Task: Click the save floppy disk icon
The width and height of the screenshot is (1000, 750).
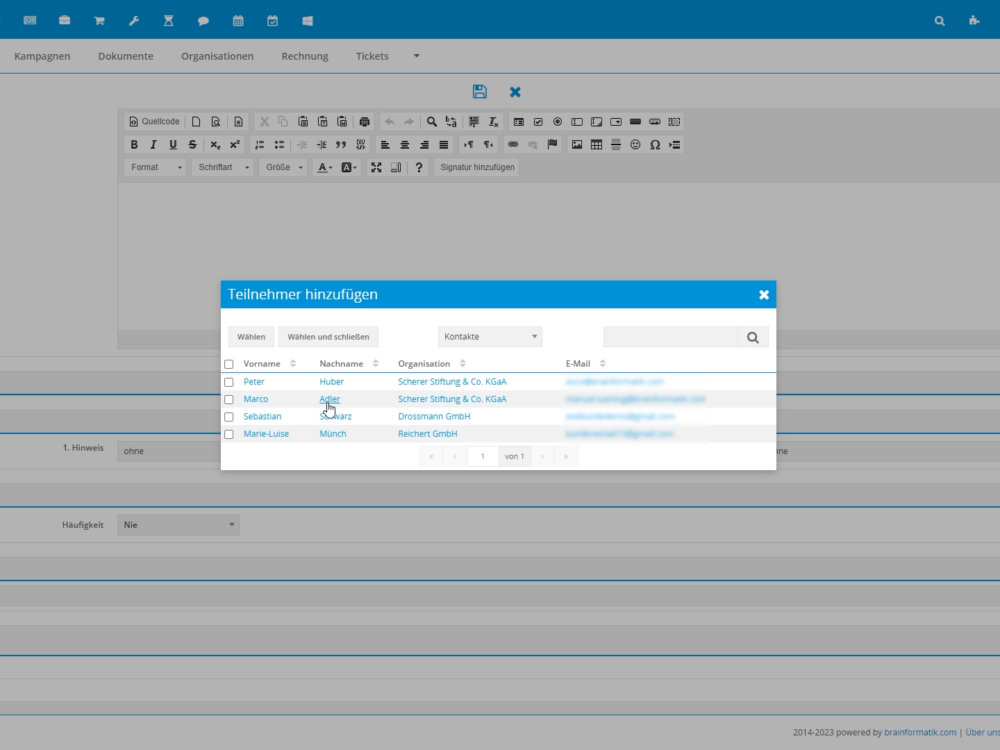Action: (479, 92)
